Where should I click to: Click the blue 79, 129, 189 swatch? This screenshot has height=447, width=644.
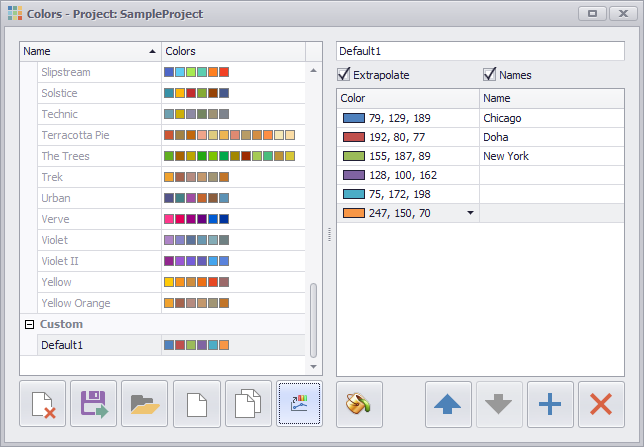point(353,118)
